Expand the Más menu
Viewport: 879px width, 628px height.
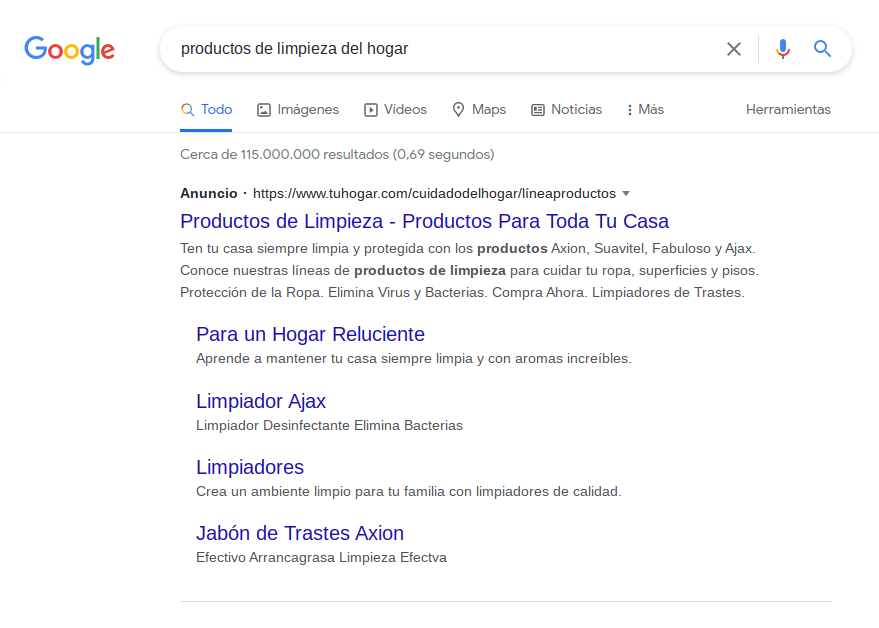(645, 109)
